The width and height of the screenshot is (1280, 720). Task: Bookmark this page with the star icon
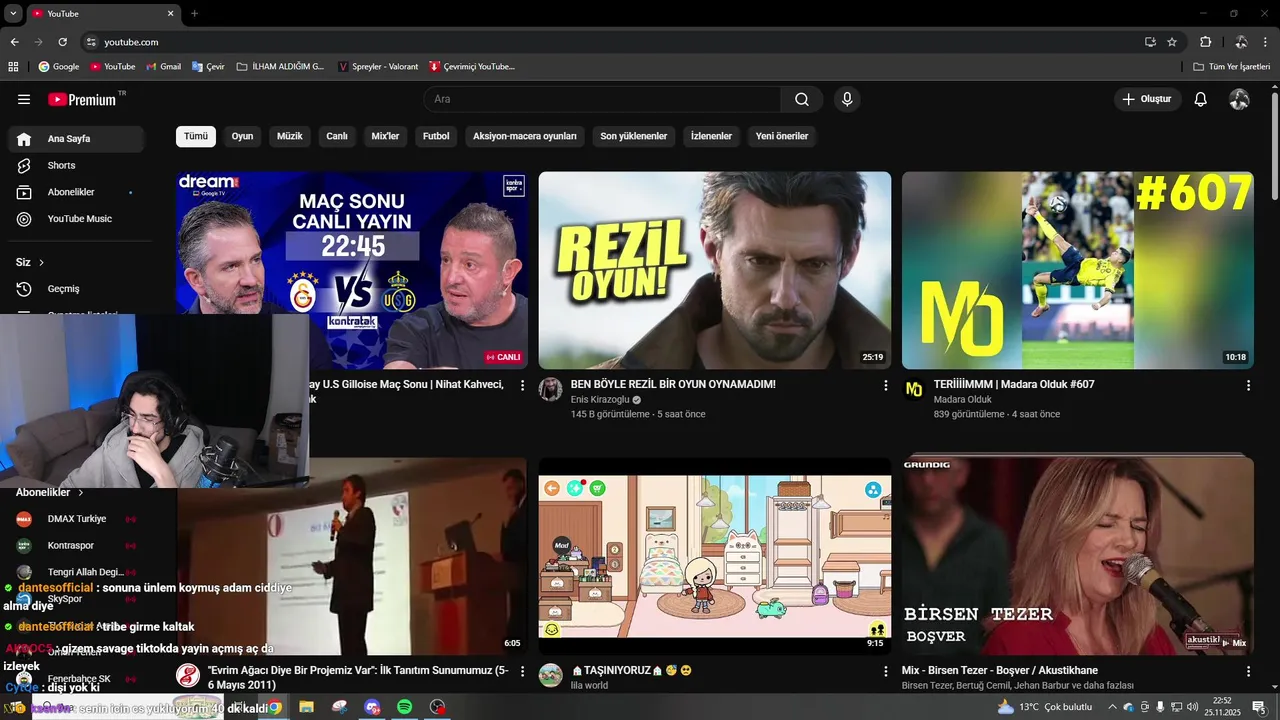(x=1172, y=42)
